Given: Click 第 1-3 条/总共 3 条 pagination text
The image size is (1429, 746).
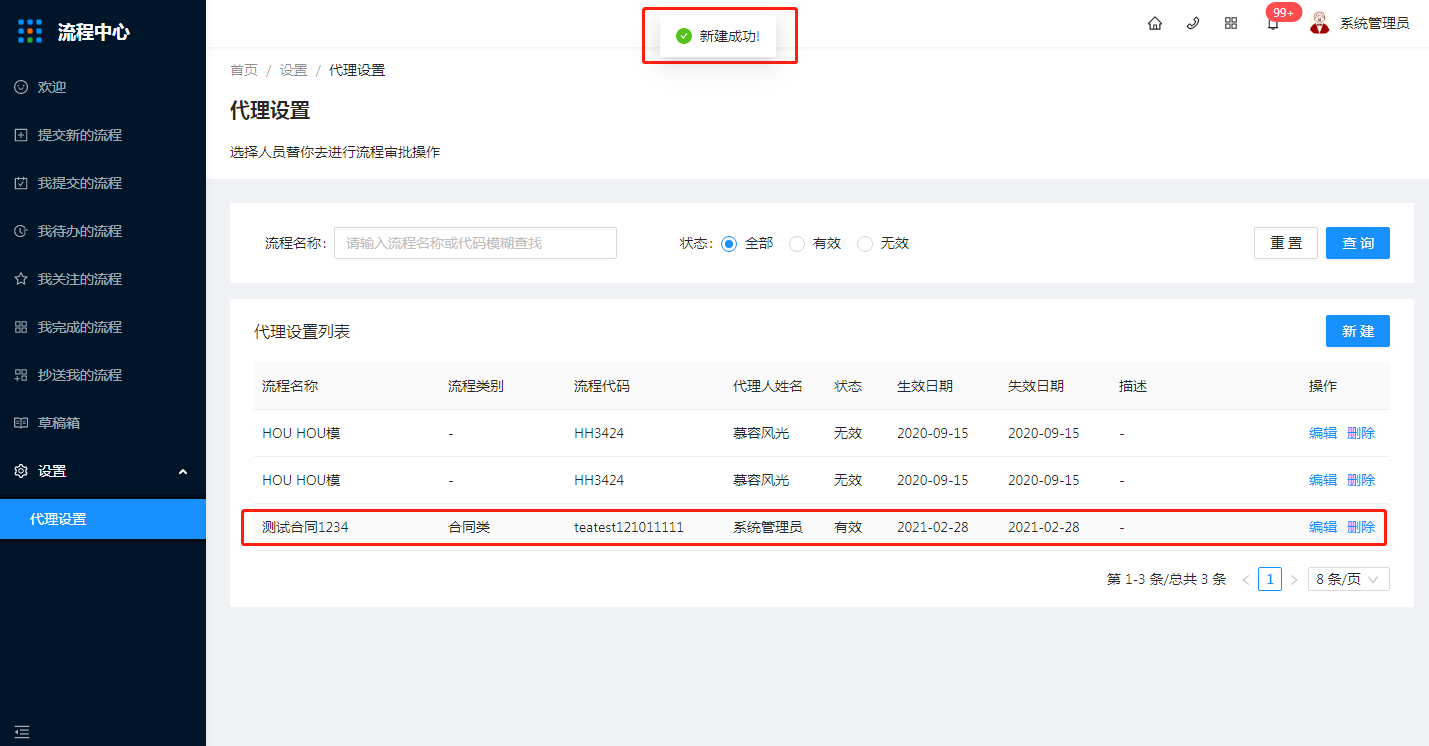Looking at the screenshot, I should pyautogui.click(x=1167, y=579).
